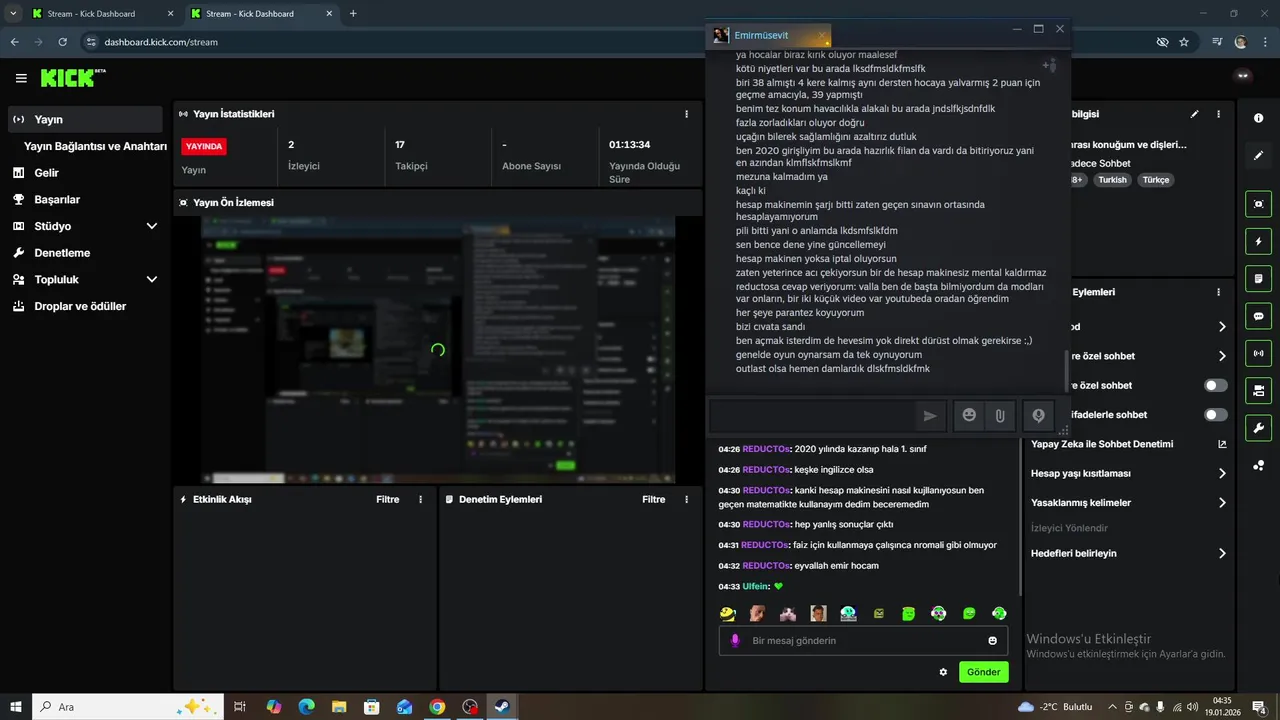Toggle the ifadelerle sohbet switch
Viewport: 1280px width, 720px height.
click(1216, 414)
